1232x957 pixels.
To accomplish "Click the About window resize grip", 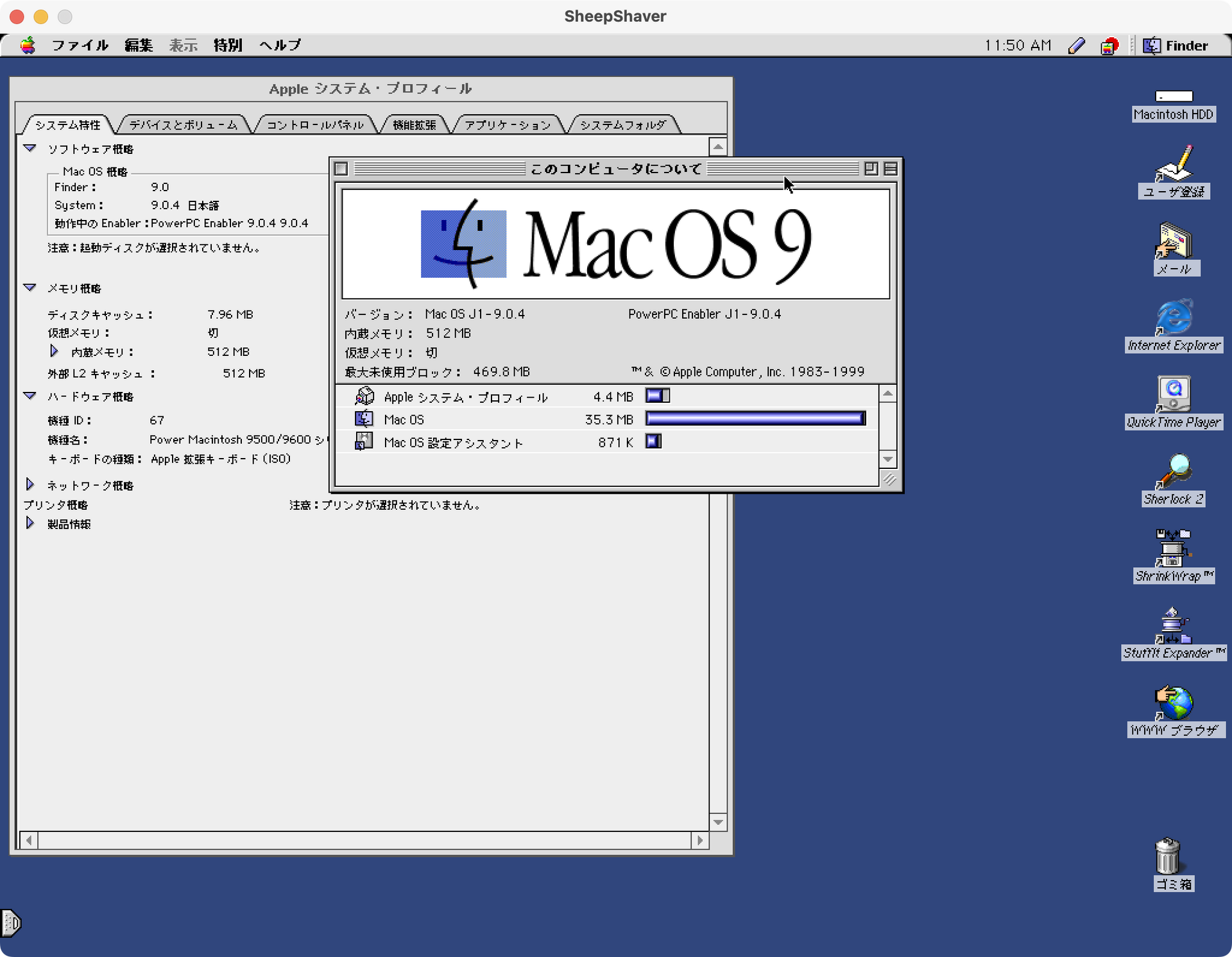I will (889, 479).
